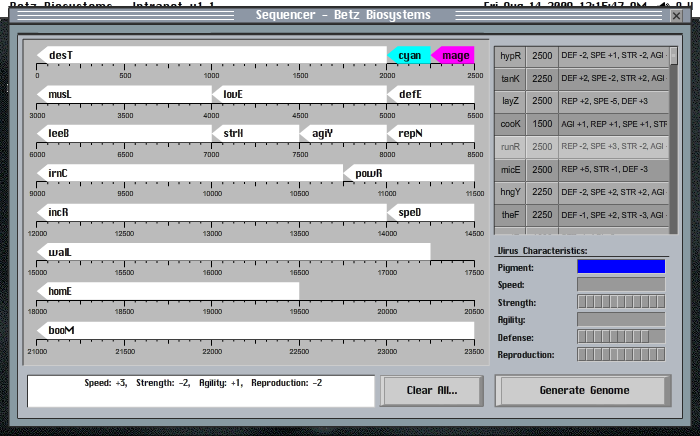This screenshot has height=436, width=700.
Task: Click the Defense characteristic bar
Action: tap(620, 337)
